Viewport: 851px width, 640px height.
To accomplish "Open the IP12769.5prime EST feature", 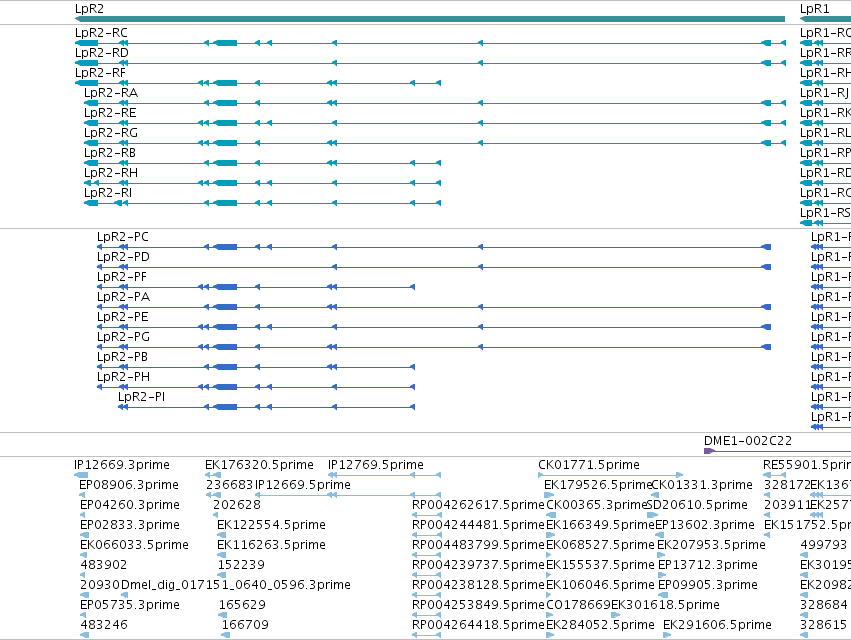I will (x=385, y=475).
